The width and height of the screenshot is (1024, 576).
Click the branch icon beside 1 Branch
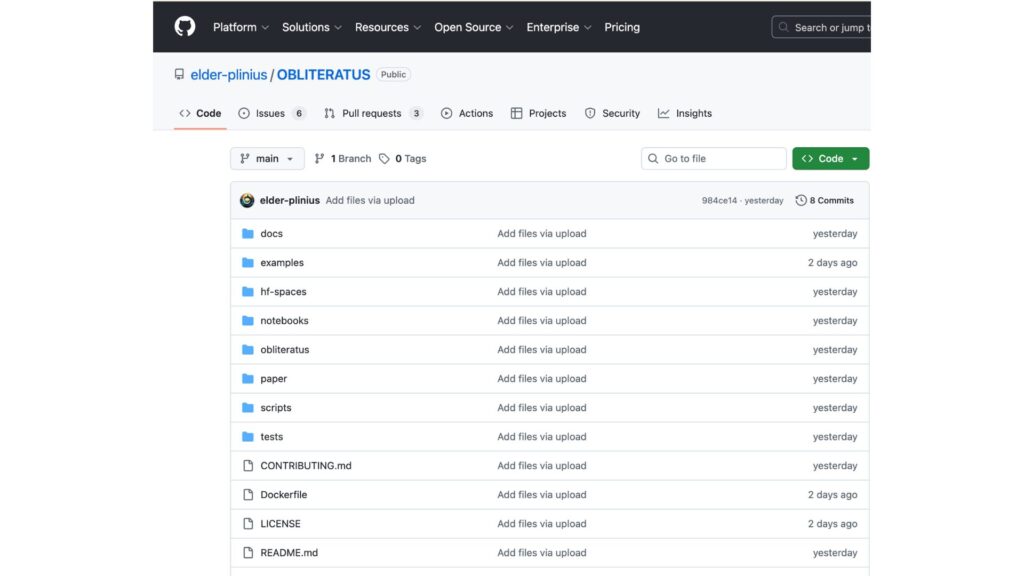pos(319,158)
